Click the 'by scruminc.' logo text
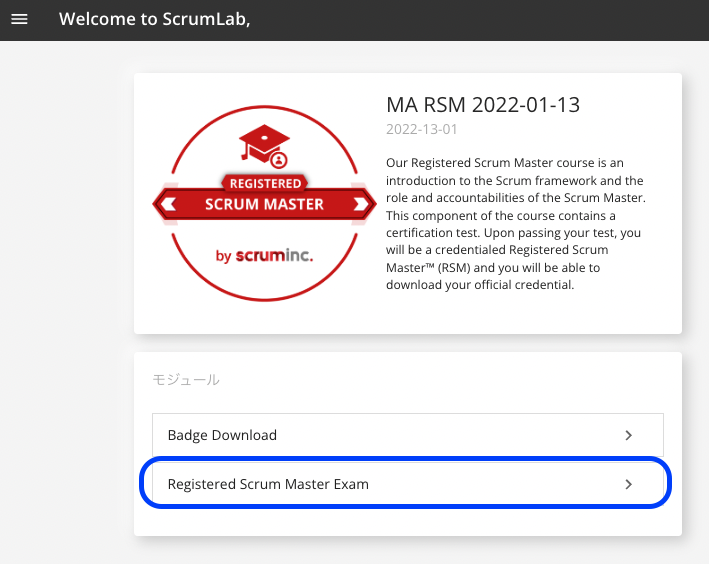The width and height of the screenshot is (709, 564). [265, 256]
